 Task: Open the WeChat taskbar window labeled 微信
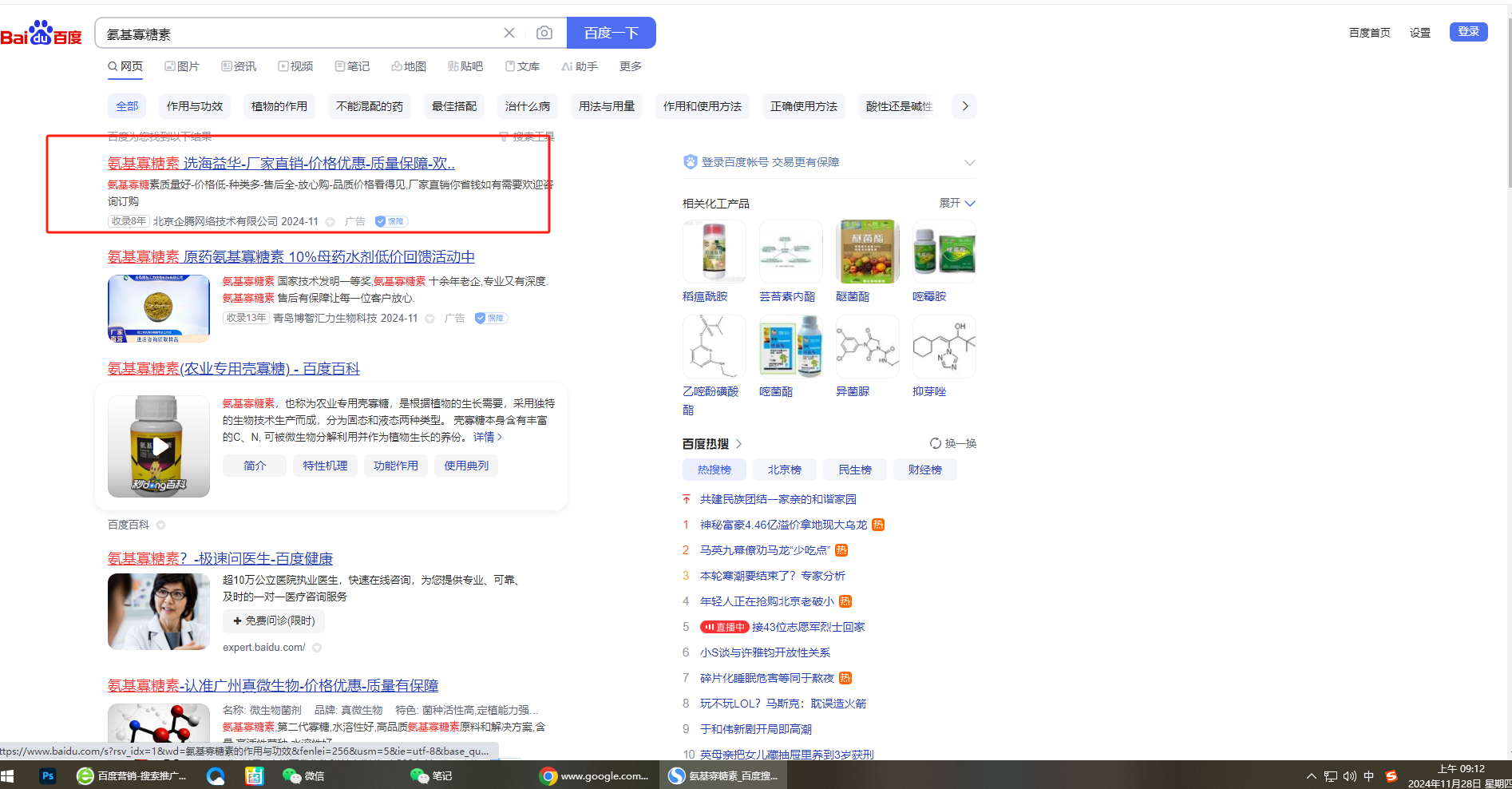304,775
